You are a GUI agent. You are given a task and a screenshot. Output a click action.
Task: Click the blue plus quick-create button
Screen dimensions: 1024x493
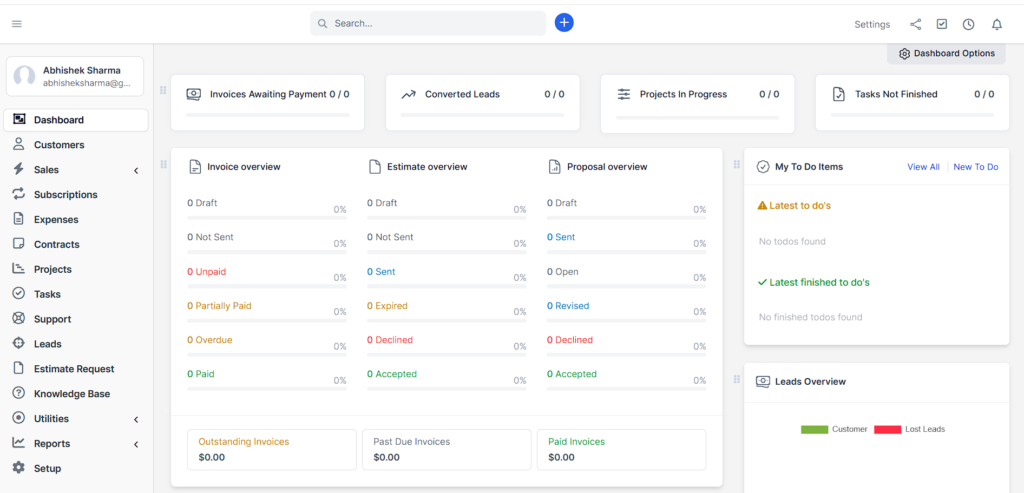pyautogui.click(x=564, y=23)
